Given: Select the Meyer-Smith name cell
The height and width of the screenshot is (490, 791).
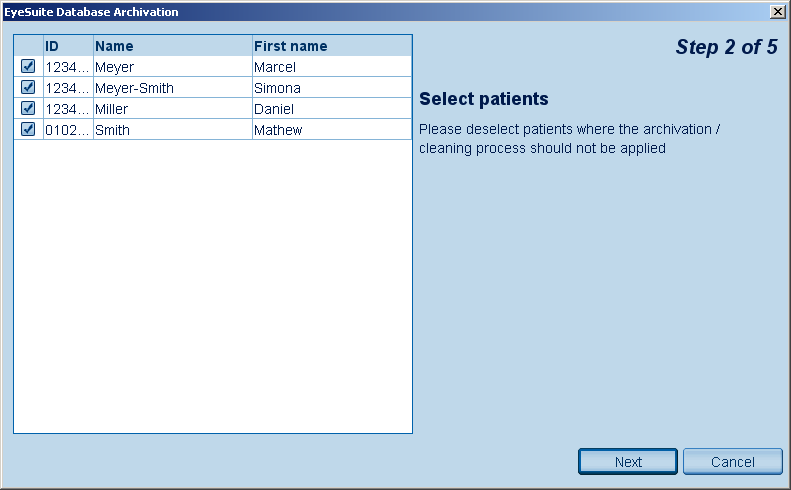Looking at the screenshot, I should [172, 88].
